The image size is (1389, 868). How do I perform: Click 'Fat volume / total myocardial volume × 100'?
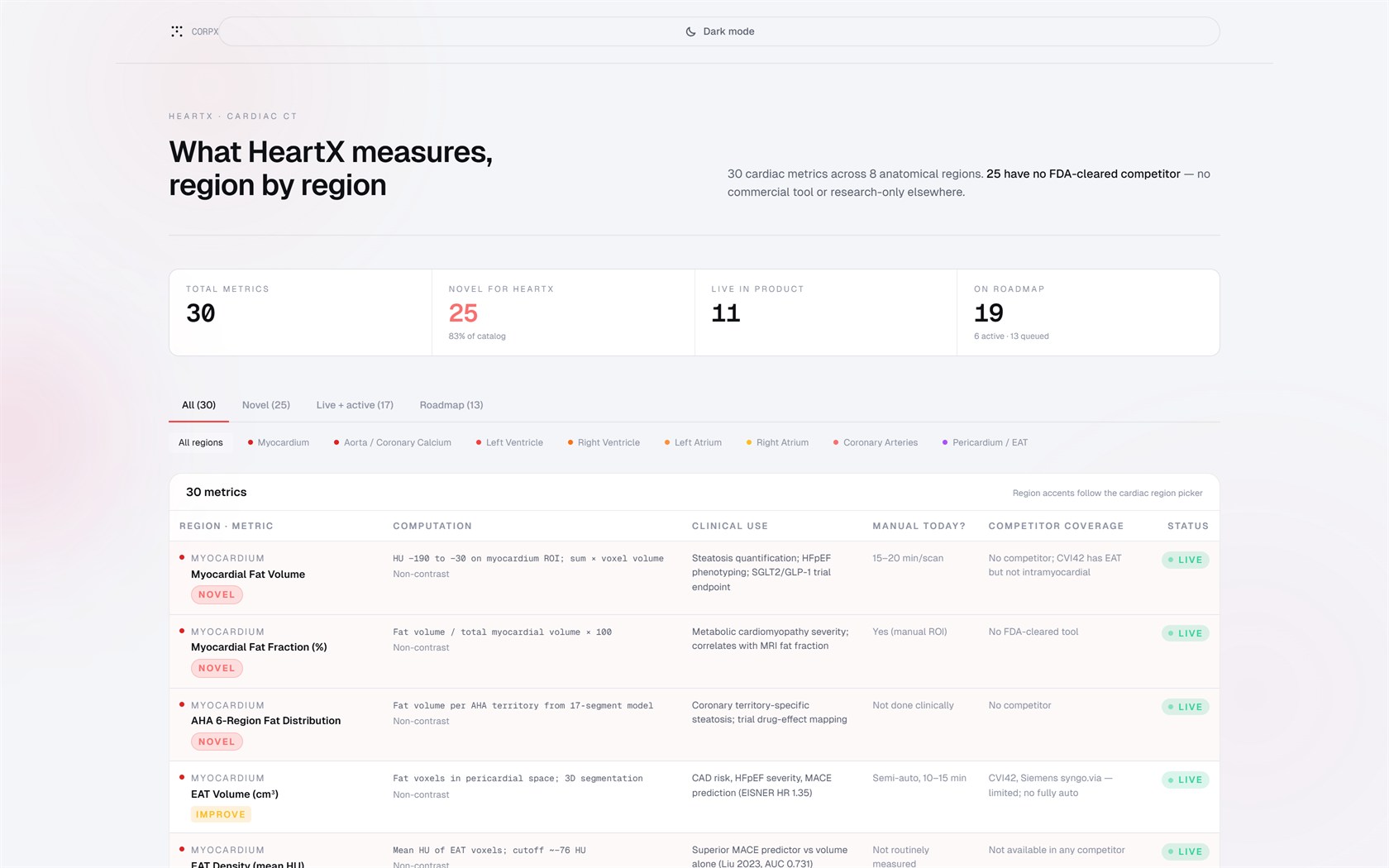coord(502,632)
